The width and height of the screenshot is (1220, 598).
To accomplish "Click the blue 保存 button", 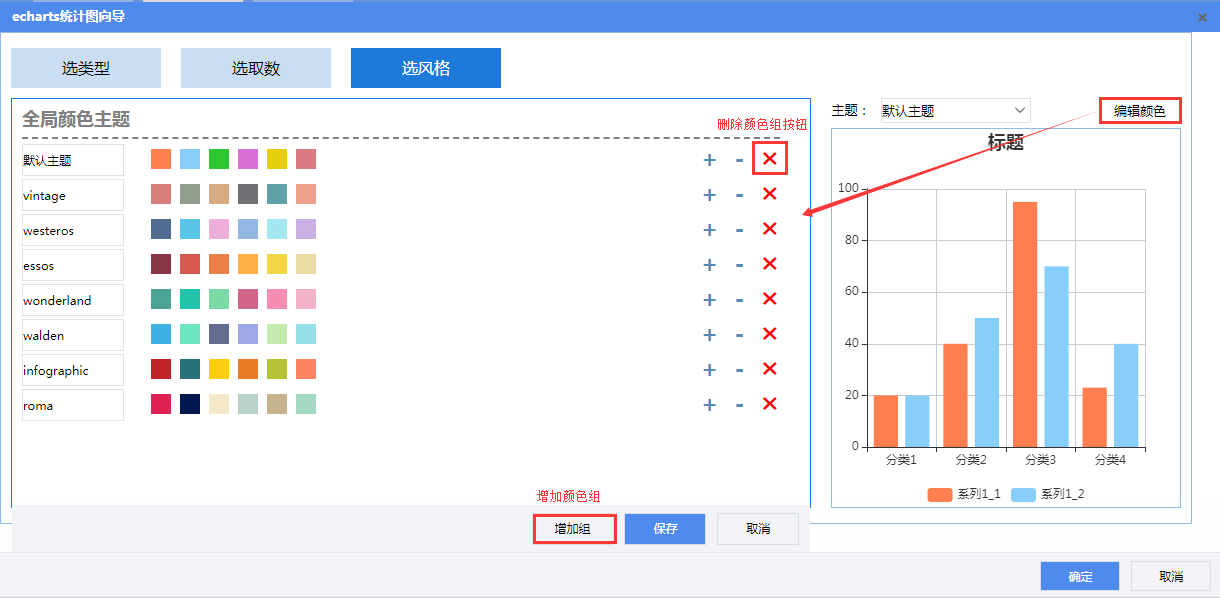I will click(x=665, y=529).
